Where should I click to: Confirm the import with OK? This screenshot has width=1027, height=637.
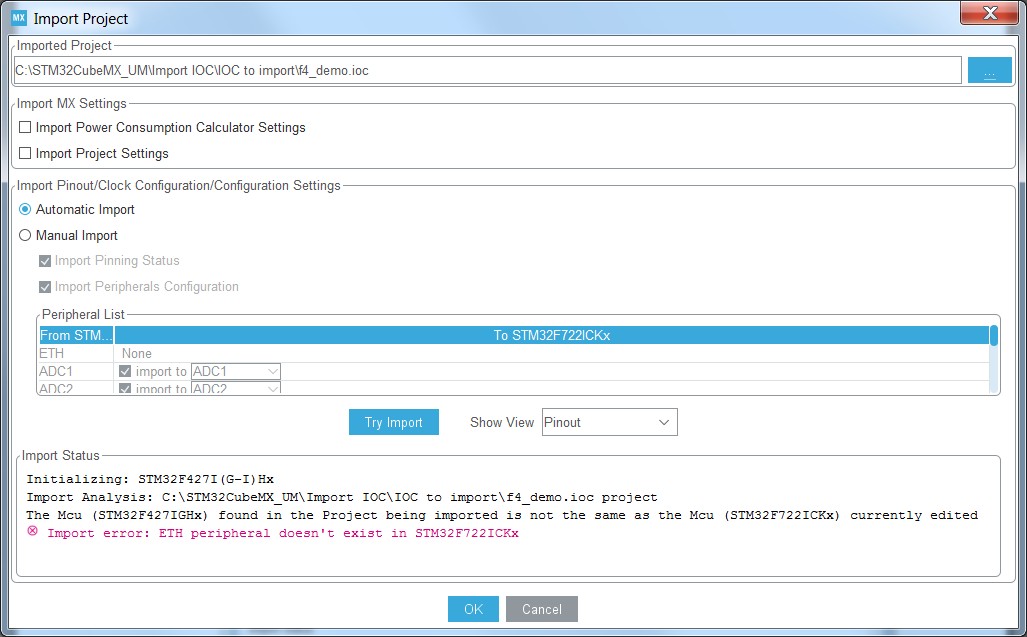pyautogui.click(x=474, y=609)
